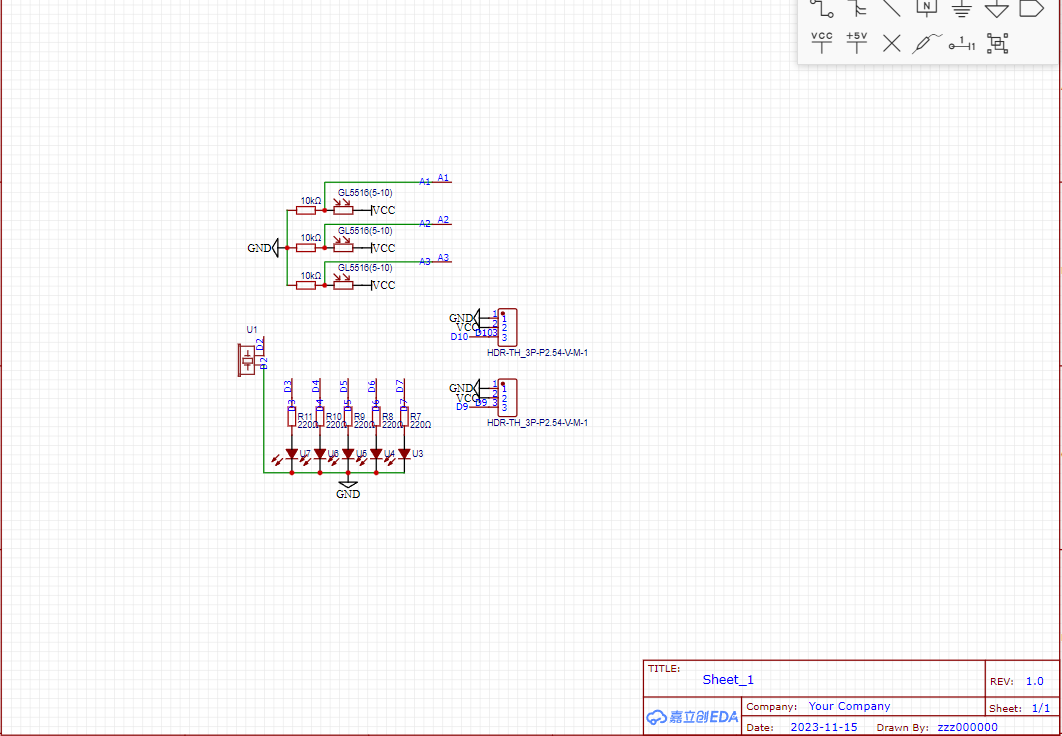Select LED U3 in the schematic
The width and height of the screenshot is (1062, 736).
click(404, 454)
